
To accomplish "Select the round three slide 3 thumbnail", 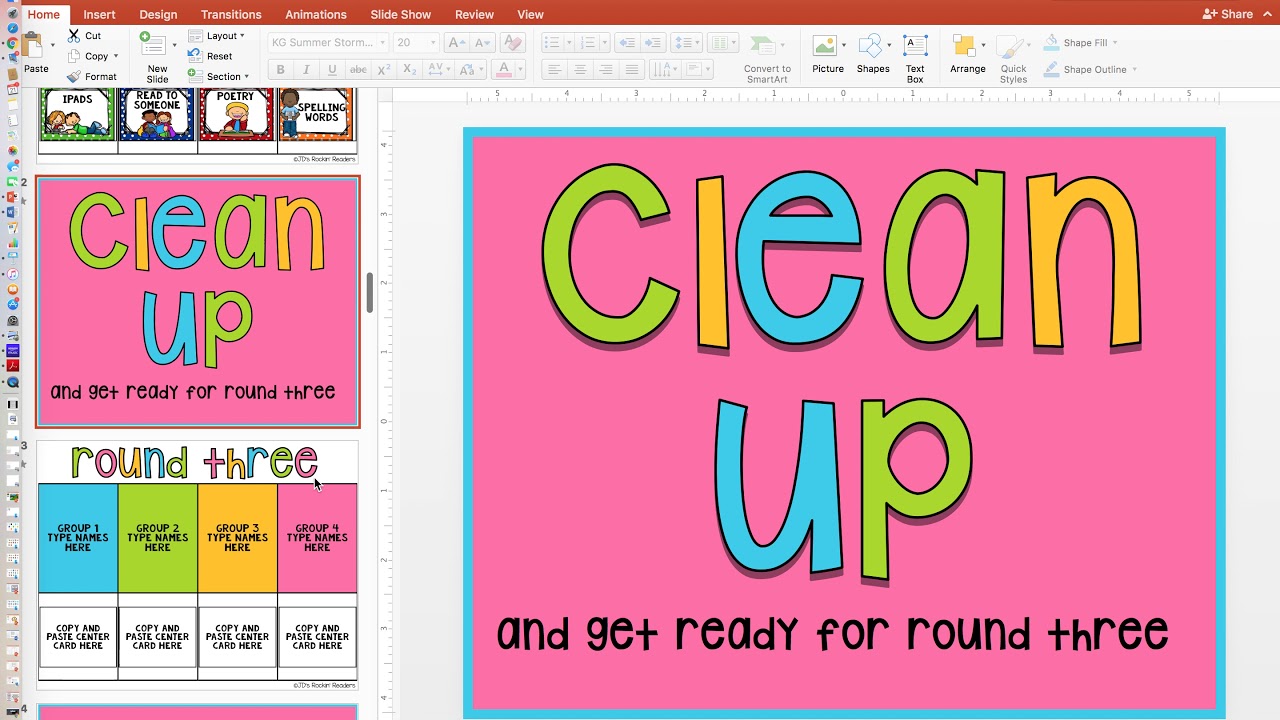I will (198, 564).
